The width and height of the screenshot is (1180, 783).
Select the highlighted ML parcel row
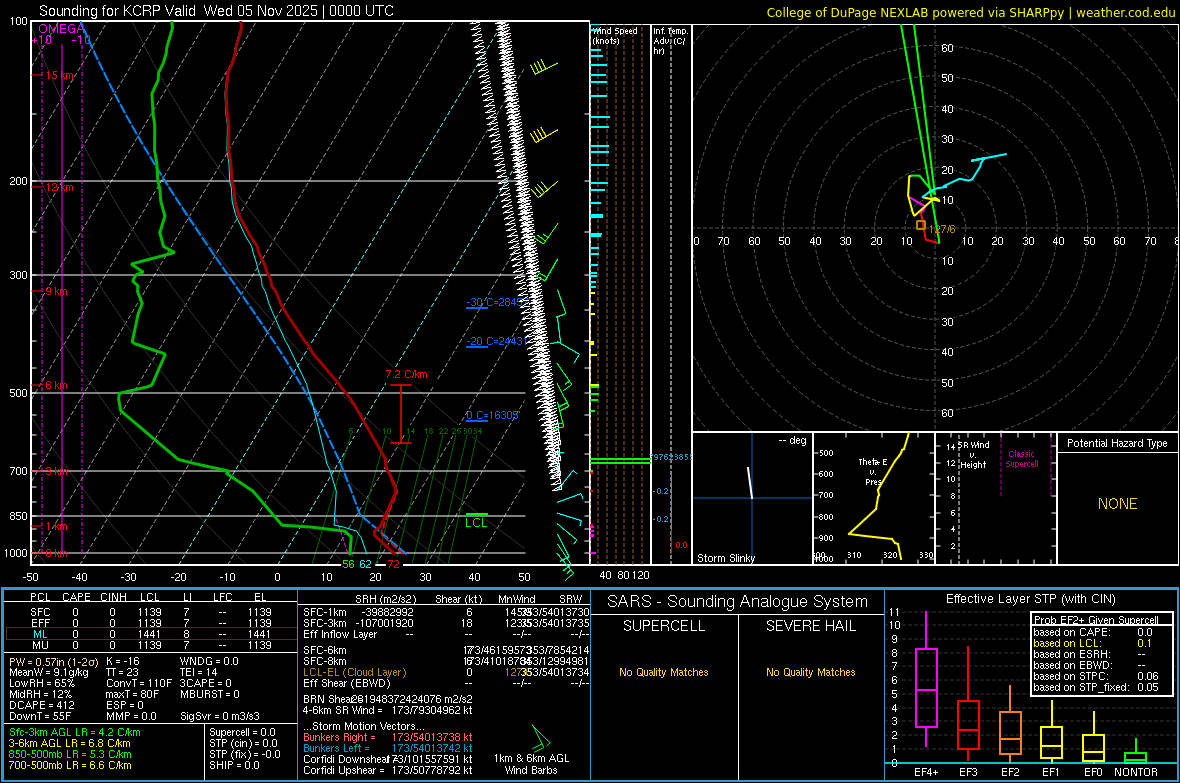pyautogui.click(x=151, y=634)
